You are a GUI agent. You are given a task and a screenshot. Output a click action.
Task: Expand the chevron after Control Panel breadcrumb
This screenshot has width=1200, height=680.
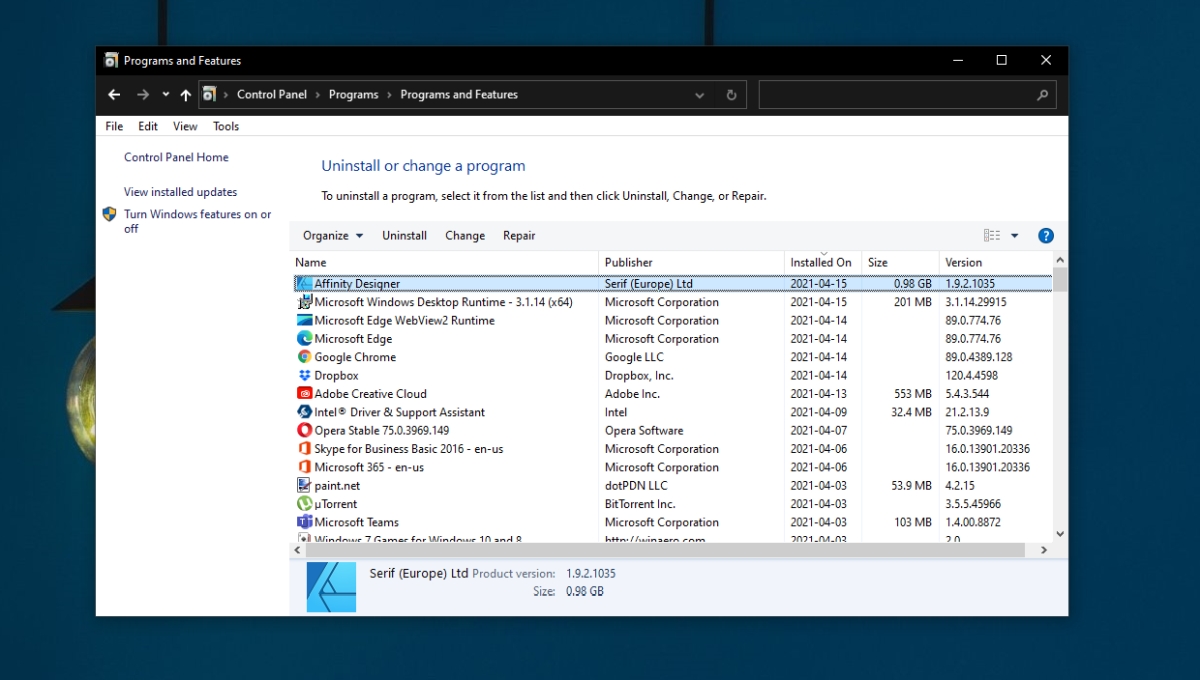pyautogui.click(x=318, y=95)
